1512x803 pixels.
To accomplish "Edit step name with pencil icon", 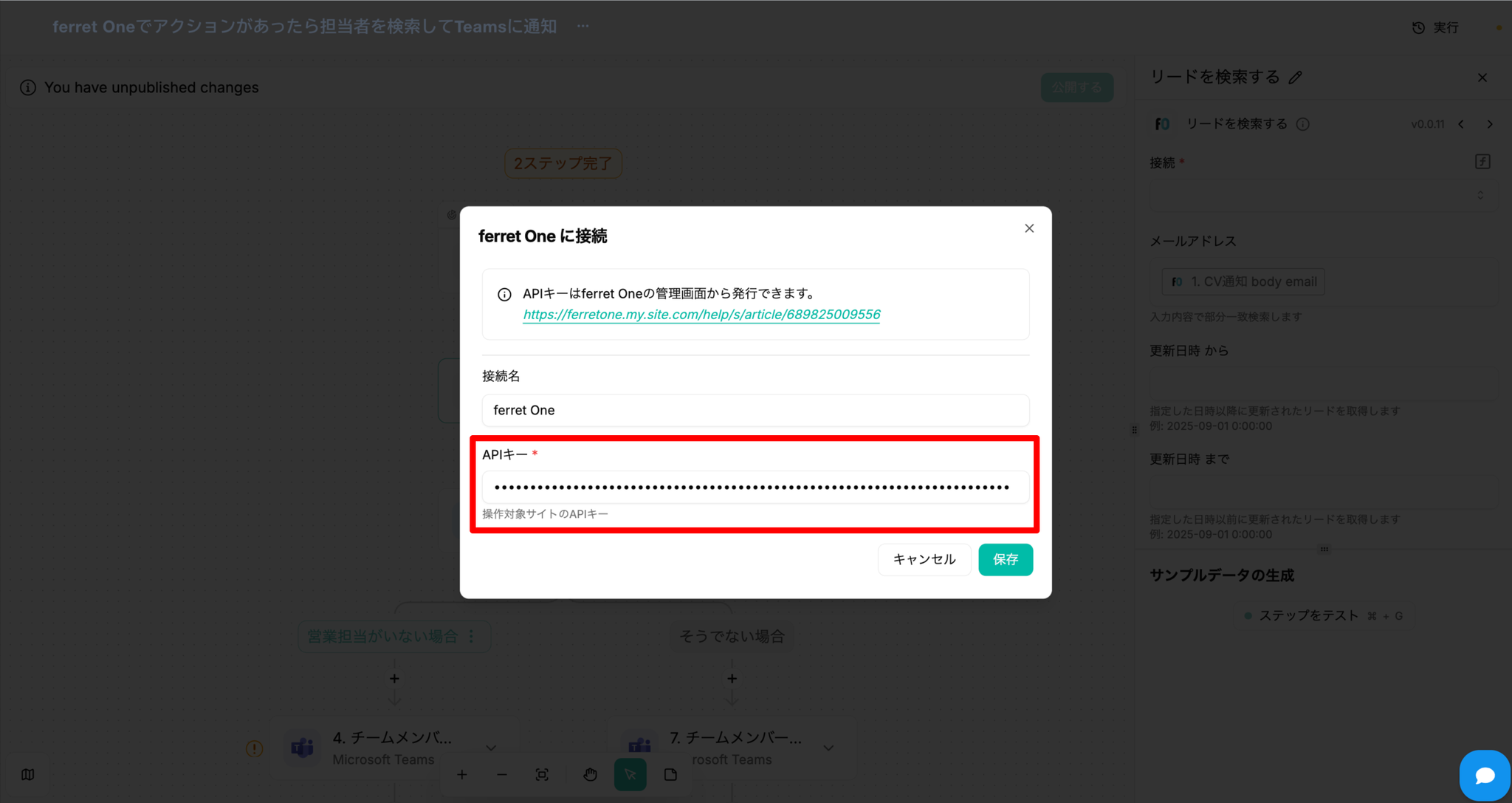I will pyautogui.click(x=1296, y=78).
